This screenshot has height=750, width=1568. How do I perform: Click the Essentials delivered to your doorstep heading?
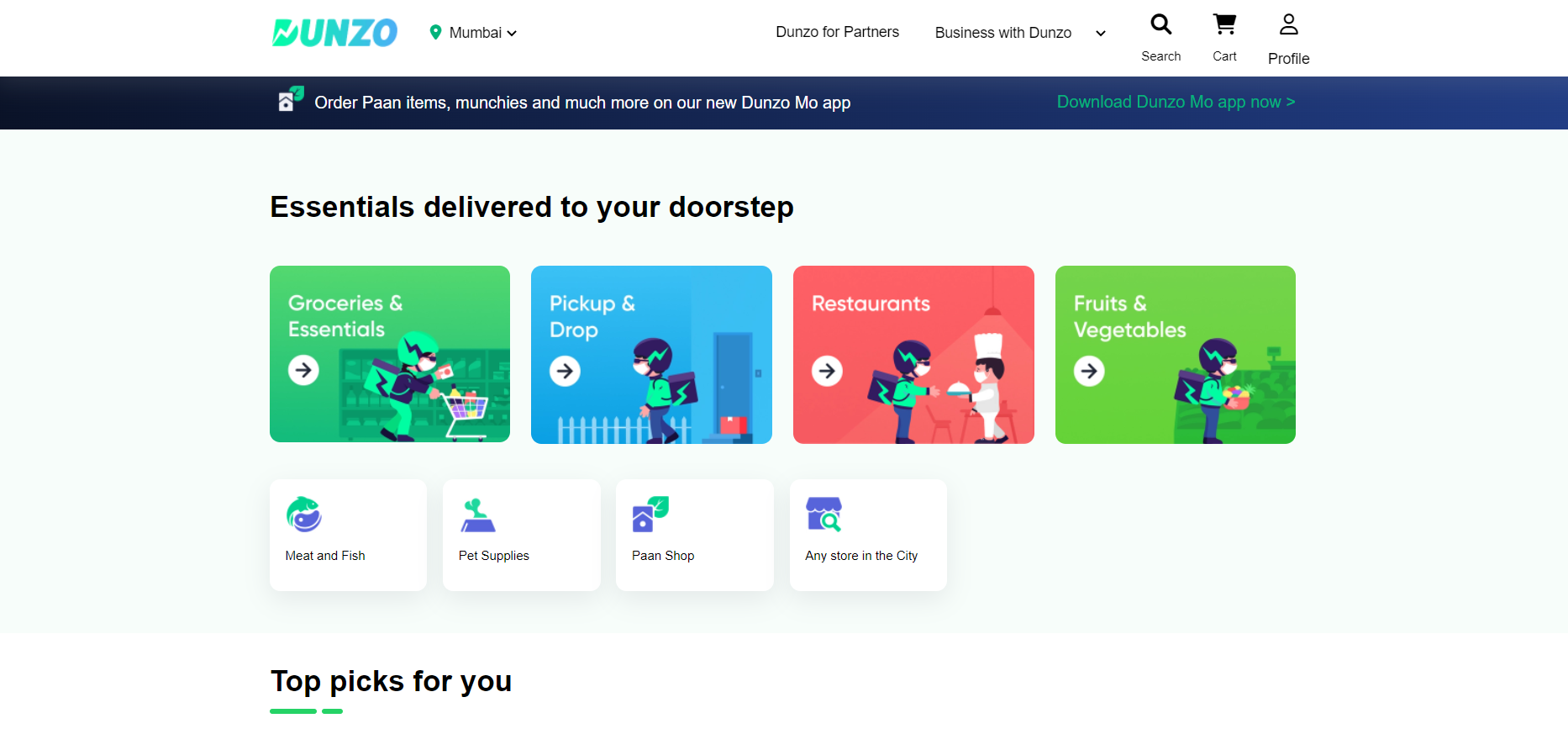point(532,207)
